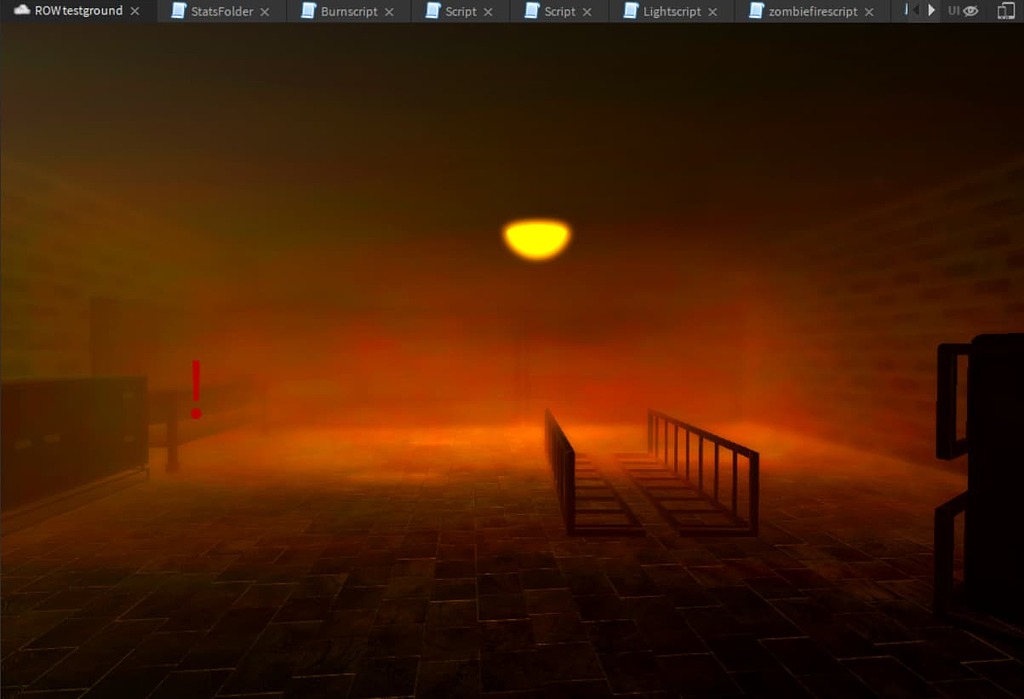
Task: Click the glowing yellow ceiling light
Action: (x=536, y=236)
